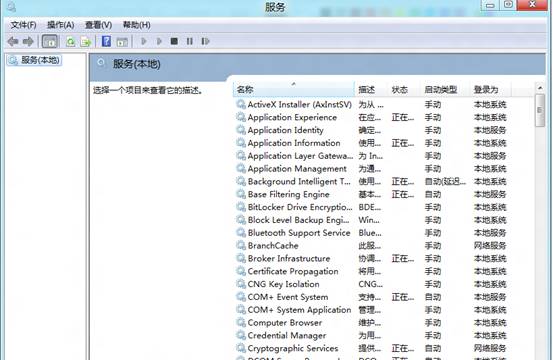The width and height of the screenshot is (553, 360).
Task: Click the Forward arrow toolbar icon
Action: point(28,42)
